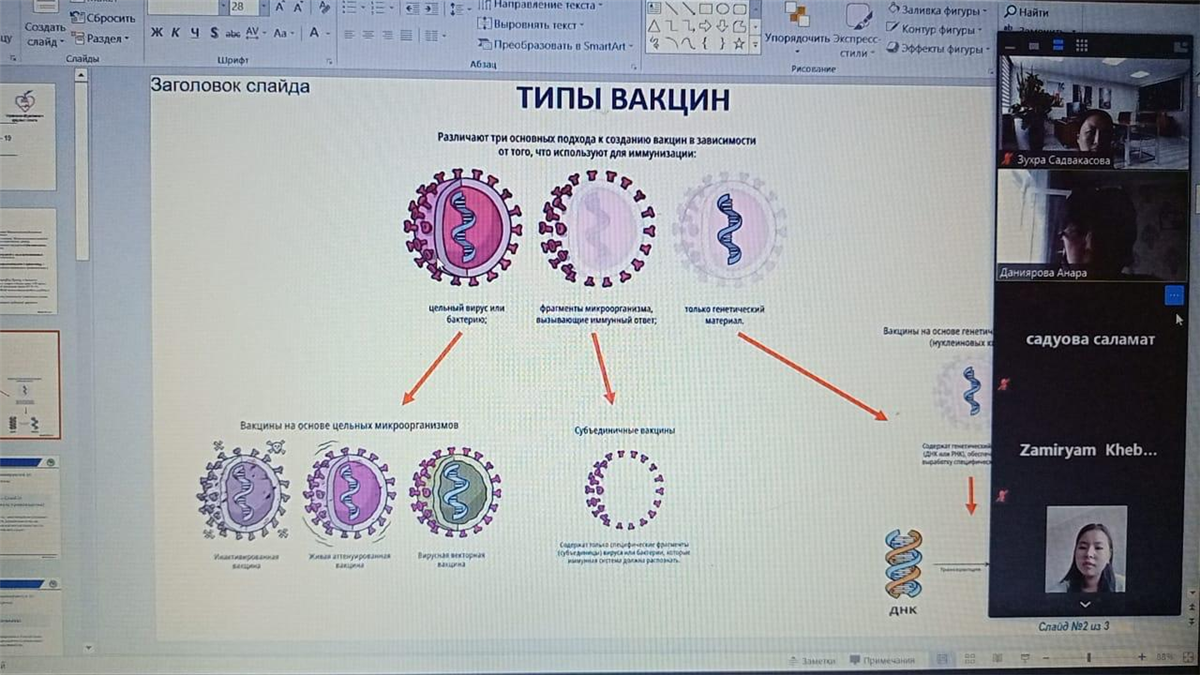This screenshot has width=1200, height=675.
Task: Click the Сбросить reset button
Action: coord(103,18)
